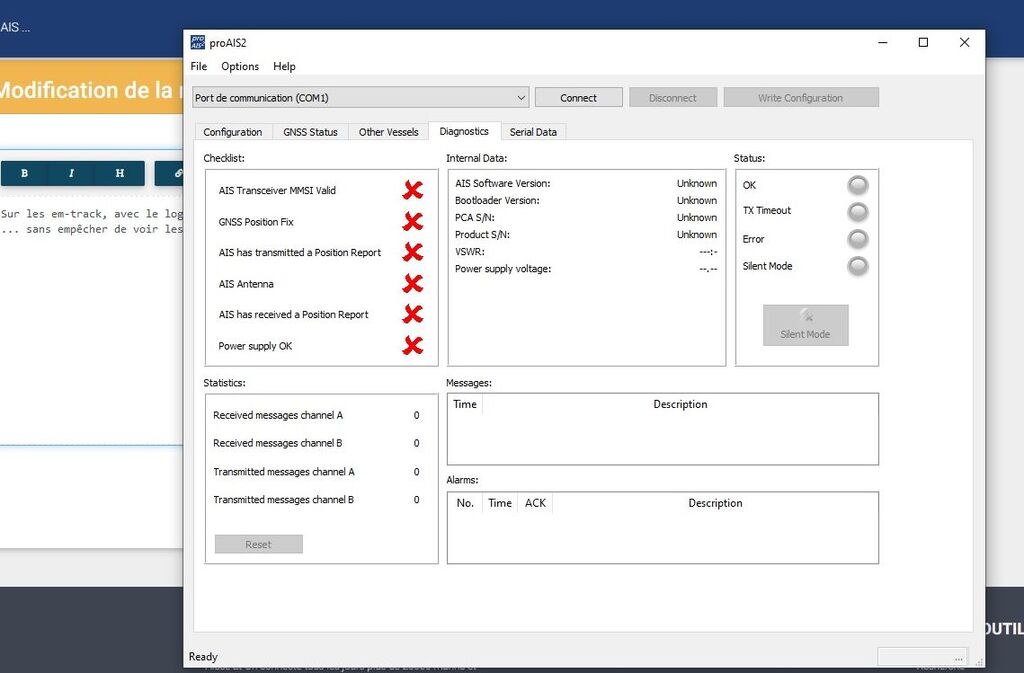Viewport: 1024px width, 673px height.
Task: Click the red X beside AIS Antenna
Action: 412,283
